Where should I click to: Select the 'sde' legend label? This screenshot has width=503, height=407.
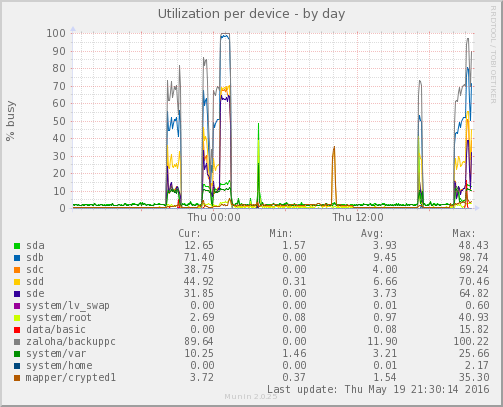pos(35,294)
